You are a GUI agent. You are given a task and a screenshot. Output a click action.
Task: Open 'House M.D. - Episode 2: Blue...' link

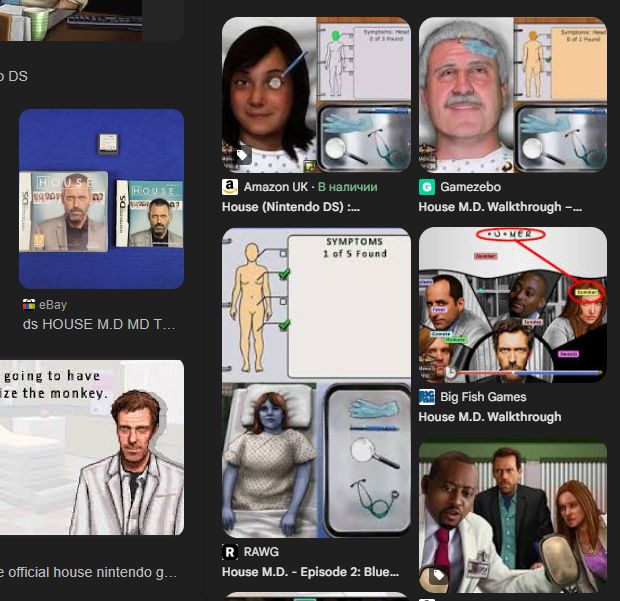click(310, 572)
